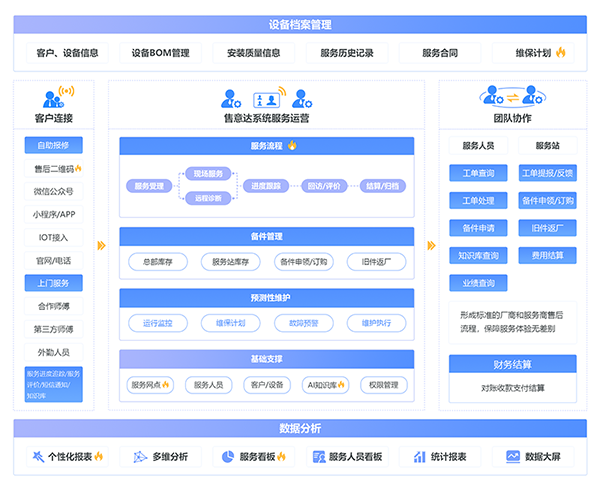
Task: Click the flame icon beside 维保计划 in 设备档案管理
Action: click(x=561, y=52)
